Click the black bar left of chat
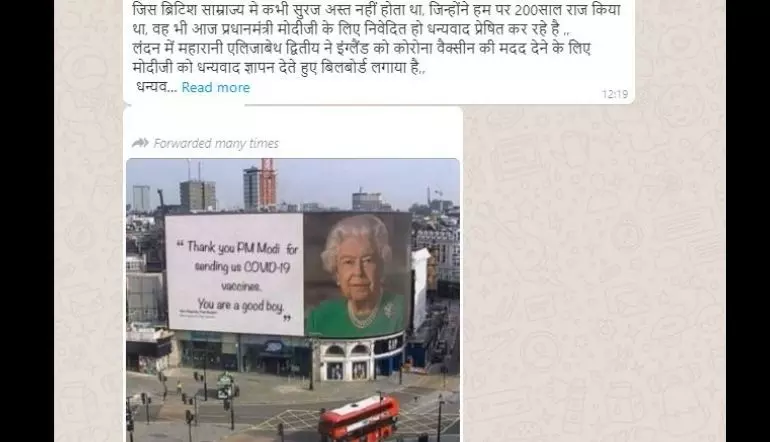 coord(27,221)
